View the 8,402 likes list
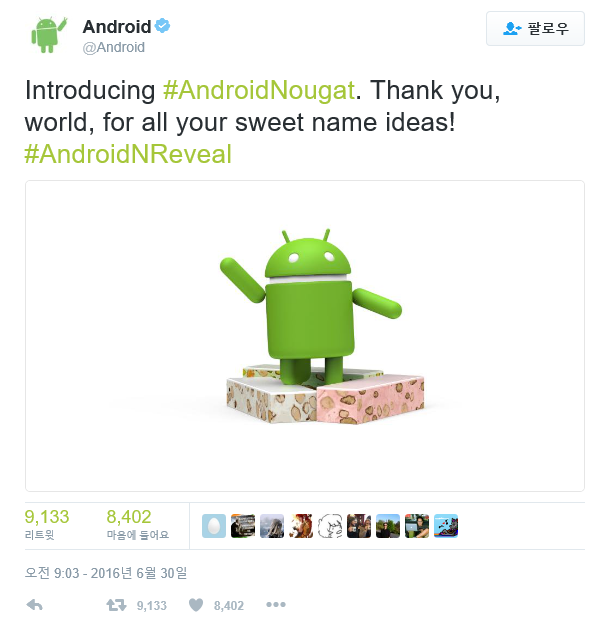This screenshot has width=600, height=620. pyautogui.click(x=137, y=525)
